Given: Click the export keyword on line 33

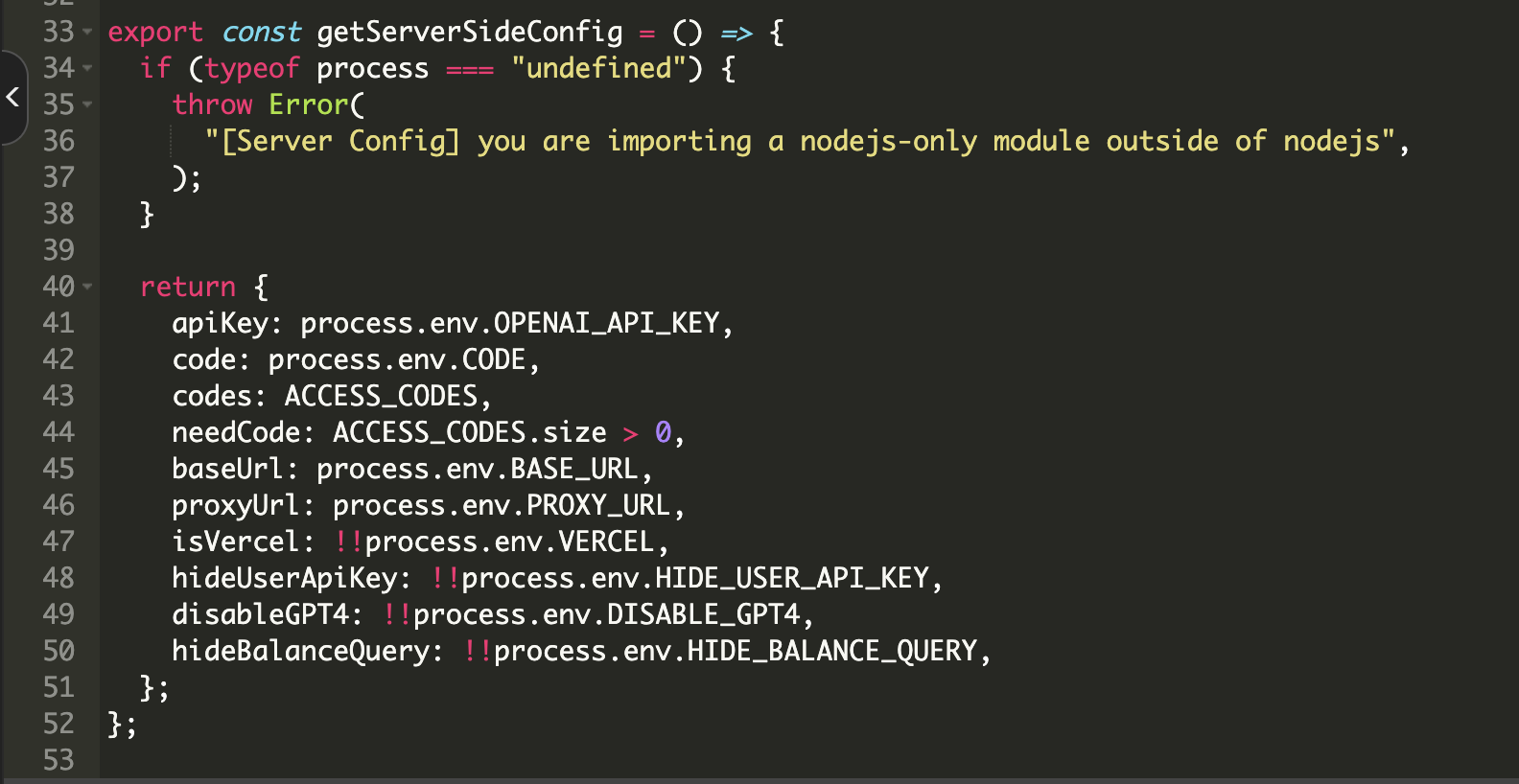Looking at the screenshot, I should pos(155,33).
